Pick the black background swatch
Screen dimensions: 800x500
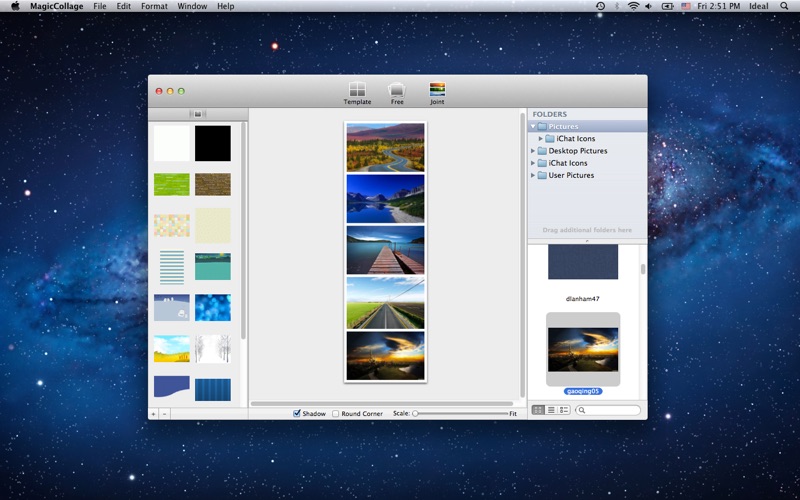(x=212, y=143)
